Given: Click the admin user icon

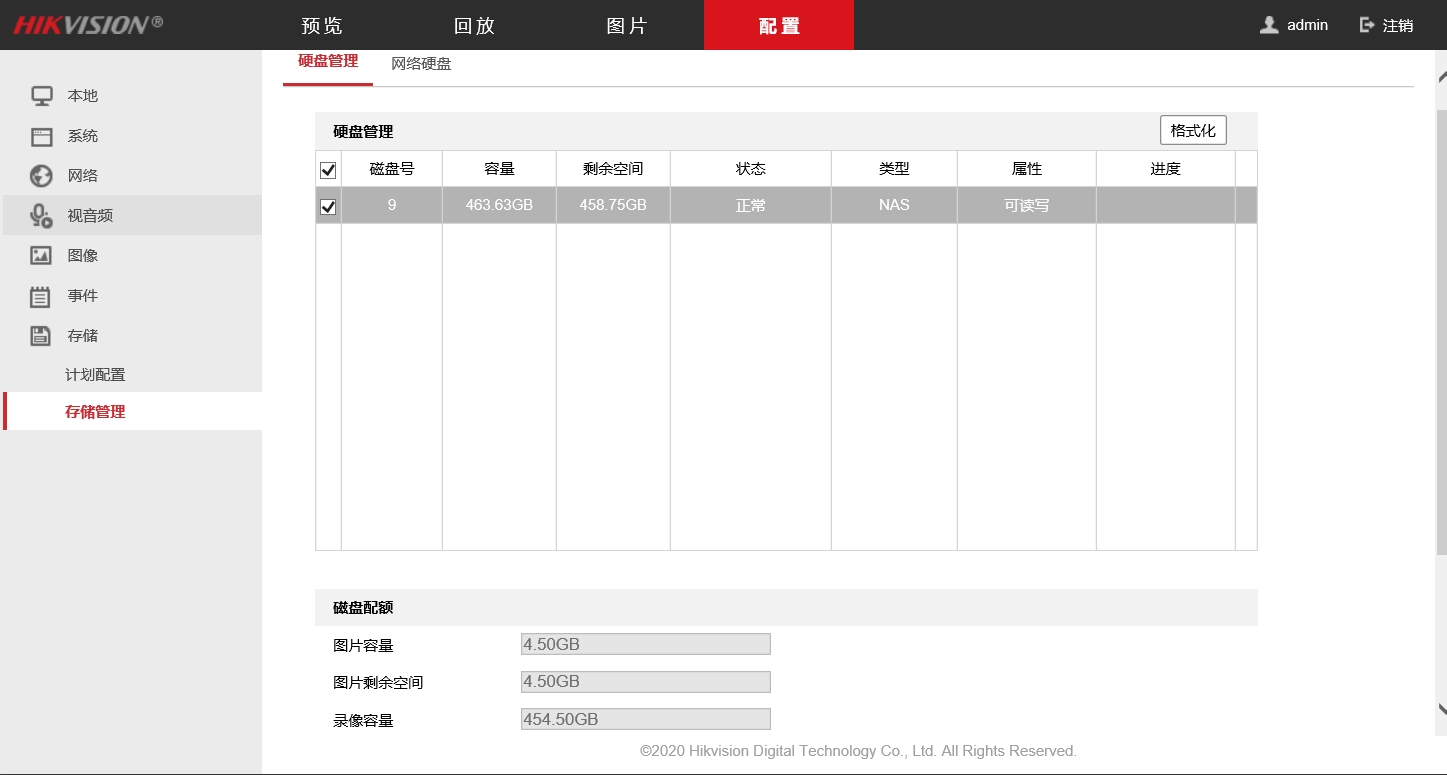Looking at the screenshot, I should pyautogui.click(x=1269, y=25).
